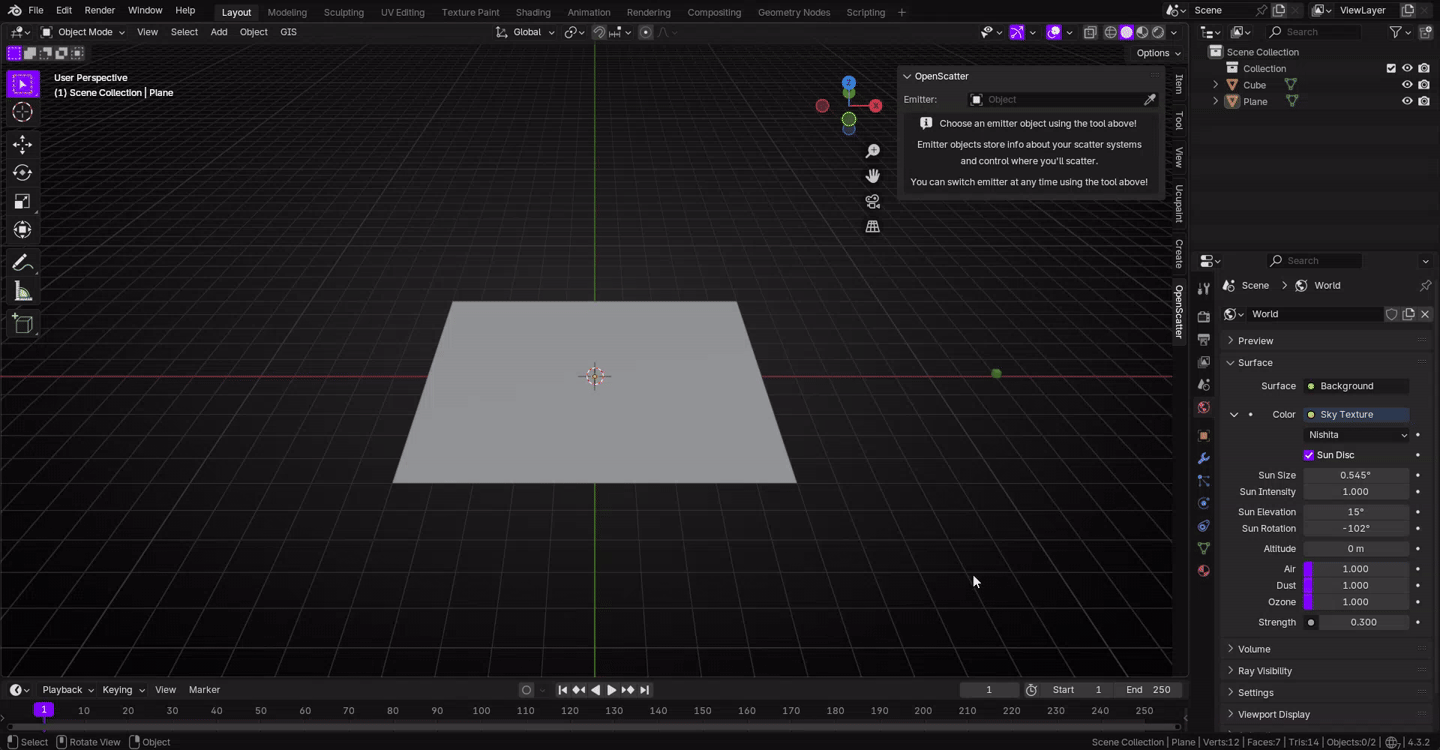Select the 3D Cursor tool
Screen dimensions: 1440x750
pyautogui.click(x=22, y=113)
